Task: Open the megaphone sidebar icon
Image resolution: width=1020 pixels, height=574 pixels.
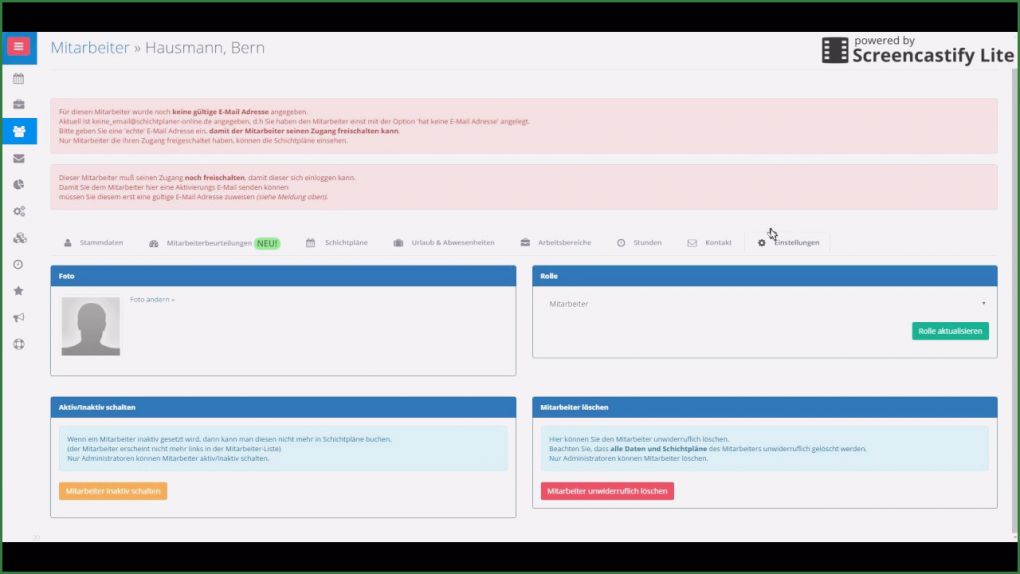Action: point(18,318)
